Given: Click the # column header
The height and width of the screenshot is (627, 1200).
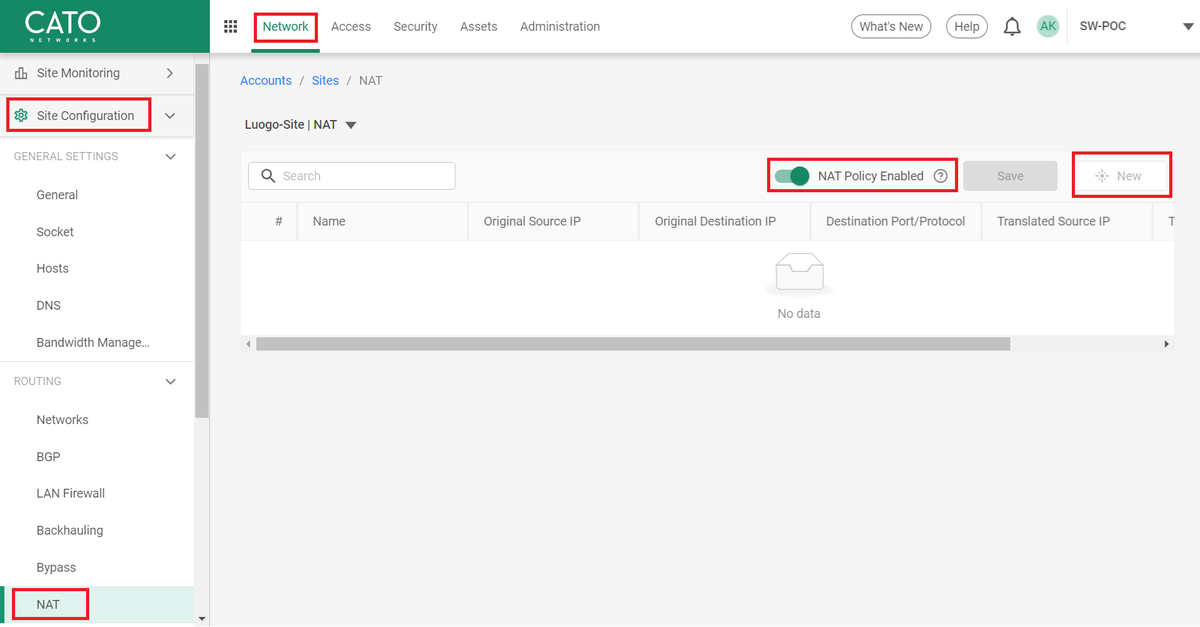Looking at the screenshot, I should click(269, 222).
